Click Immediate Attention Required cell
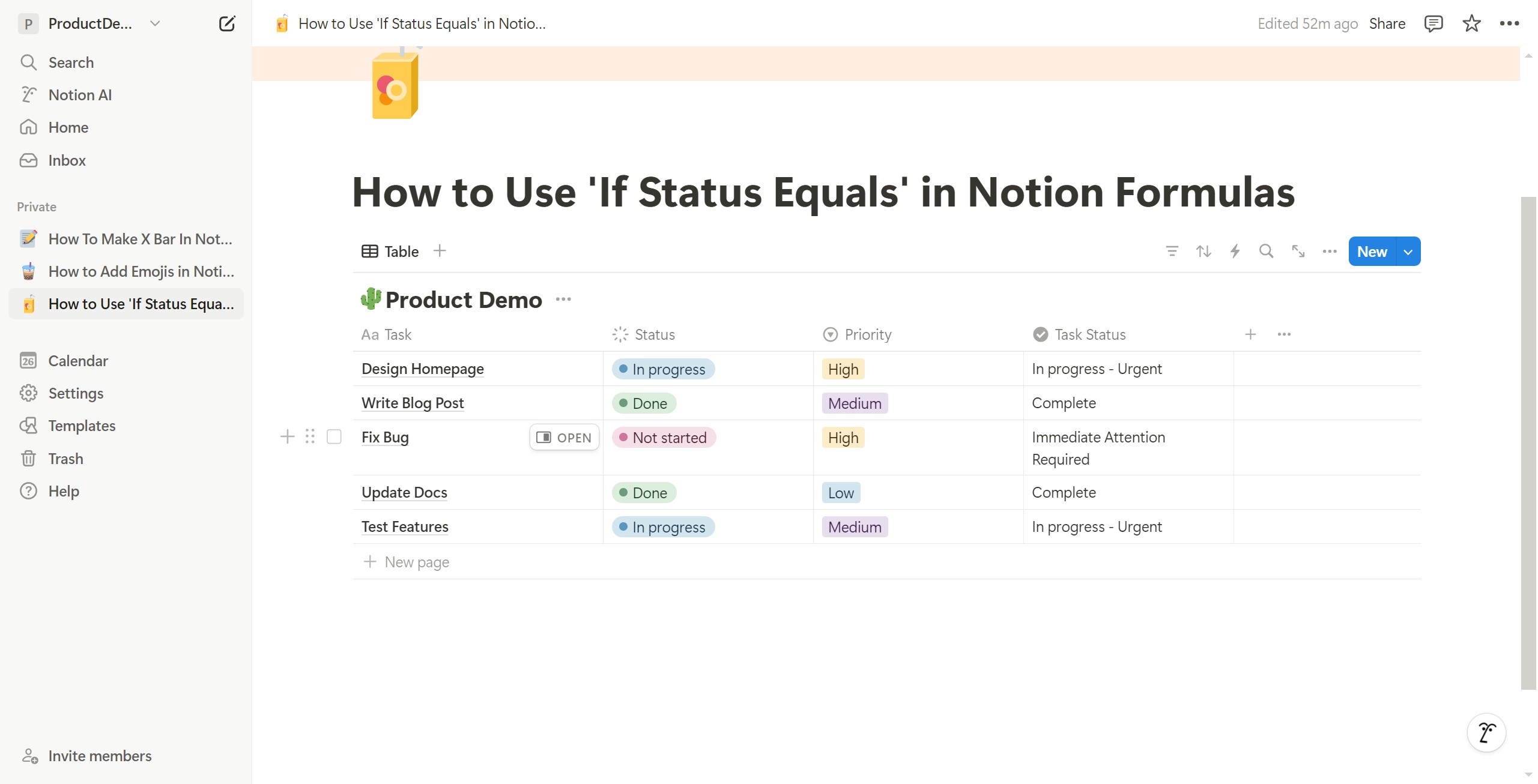 click(x=1129, y=448)
